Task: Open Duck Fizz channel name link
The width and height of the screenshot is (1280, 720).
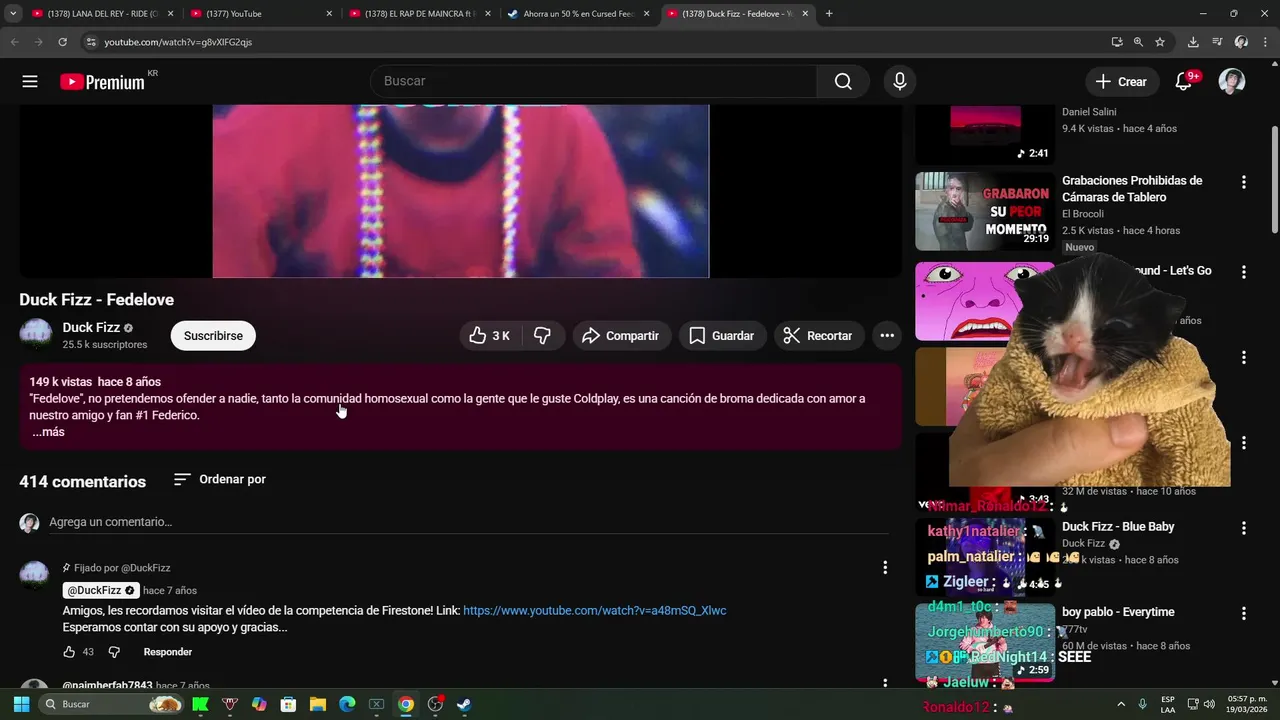Action: [x=91, y=328]
